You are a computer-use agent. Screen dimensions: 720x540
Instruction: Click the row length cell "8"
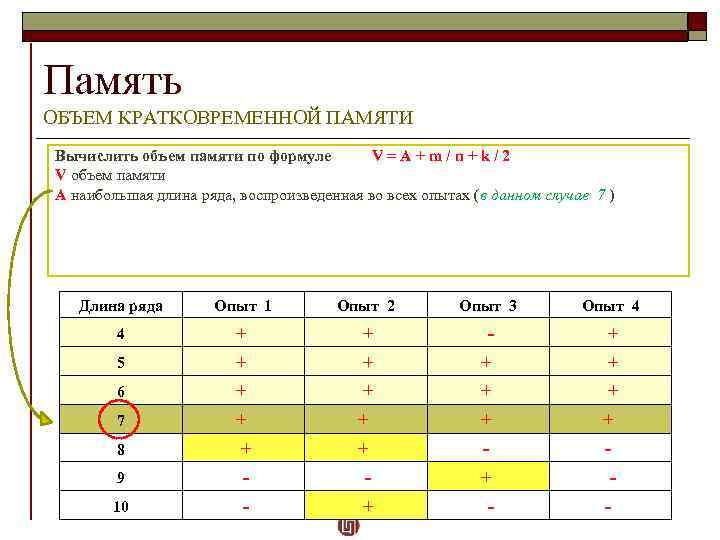(121, 449)
